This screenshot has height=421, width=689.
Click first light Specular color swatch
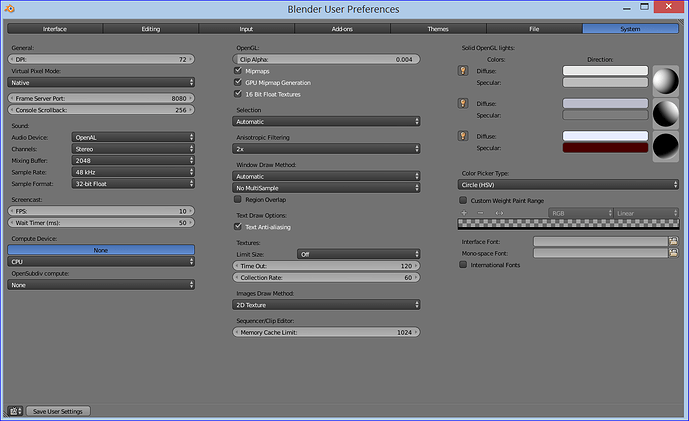tap(605, 82)
